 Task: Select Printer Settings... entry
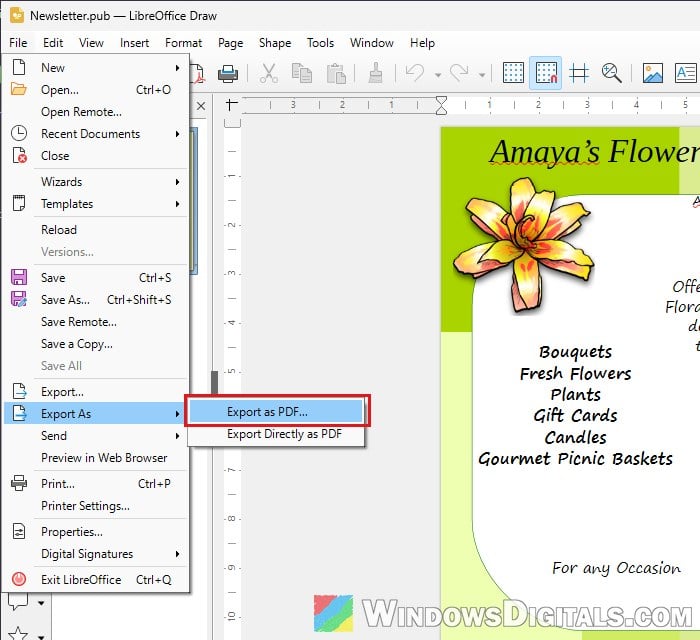tap(96, 506)
